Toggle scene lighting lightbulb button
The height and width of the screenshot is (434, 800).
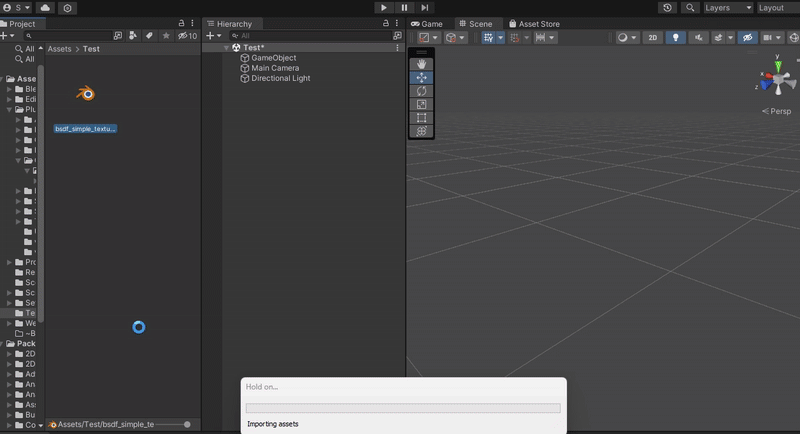(676, 38)
